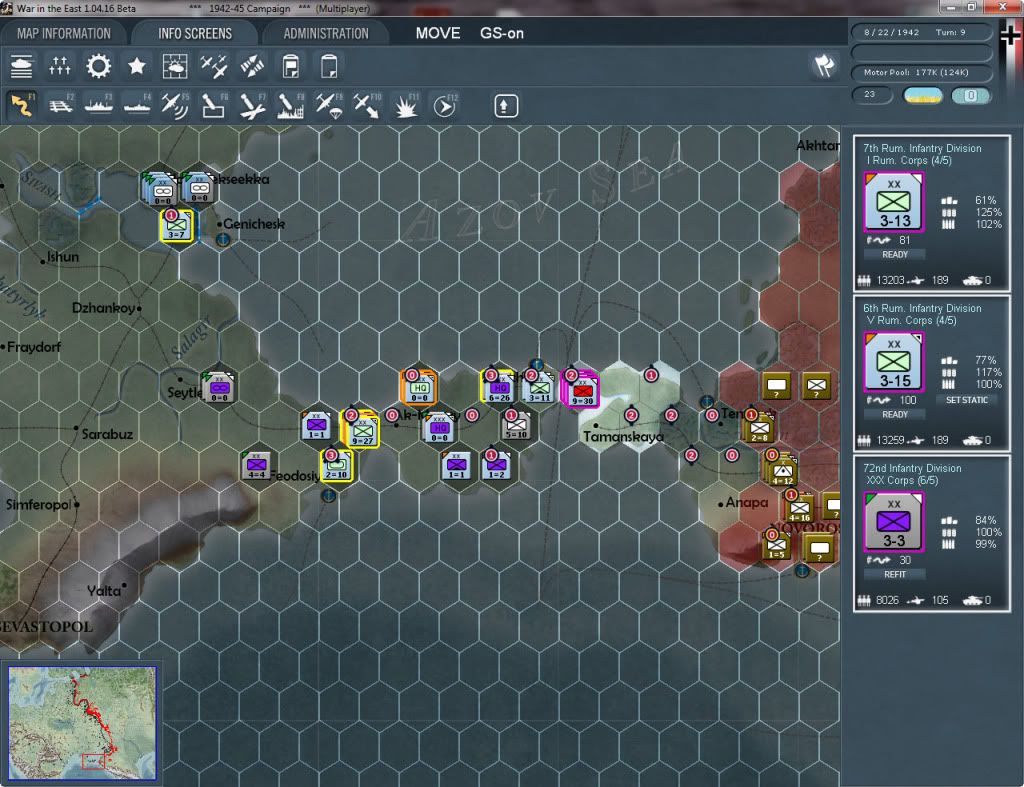Image resolution: width=1024 pixels, height=787 pixels.
Task: Select Air Transport mode icon (F9)
Action: tap(328, 106)
